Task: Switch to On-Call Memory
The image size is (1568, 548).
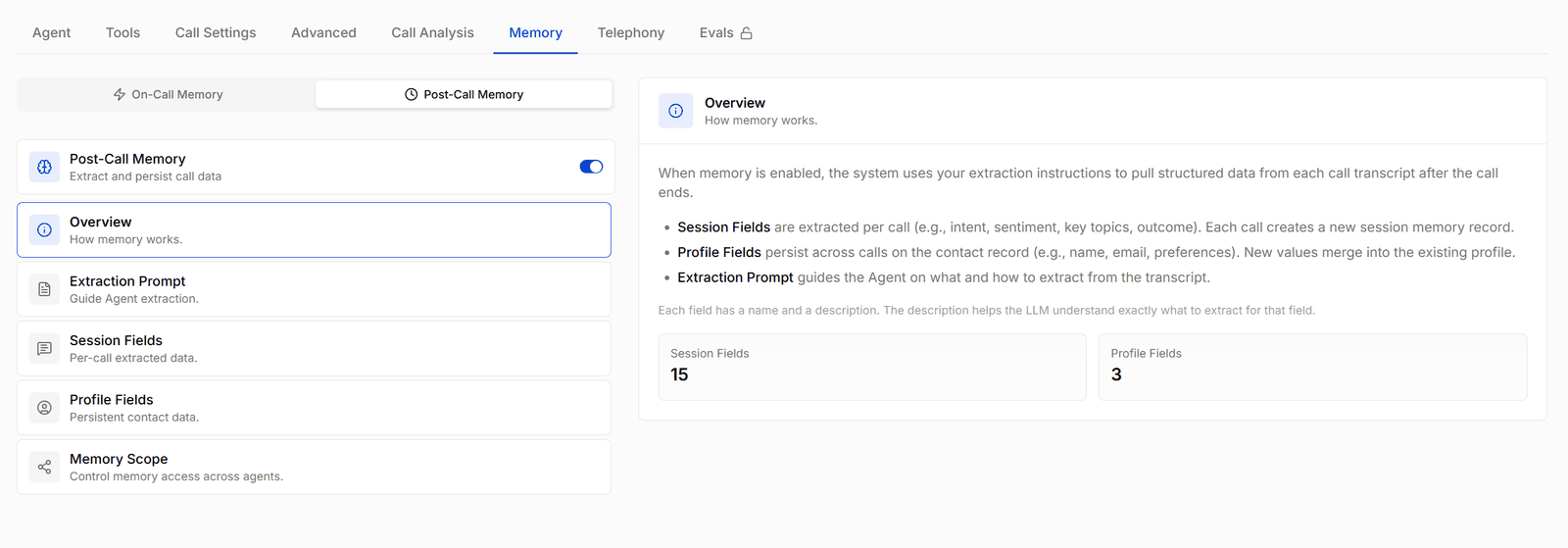Action: click(x=167, y=94)
